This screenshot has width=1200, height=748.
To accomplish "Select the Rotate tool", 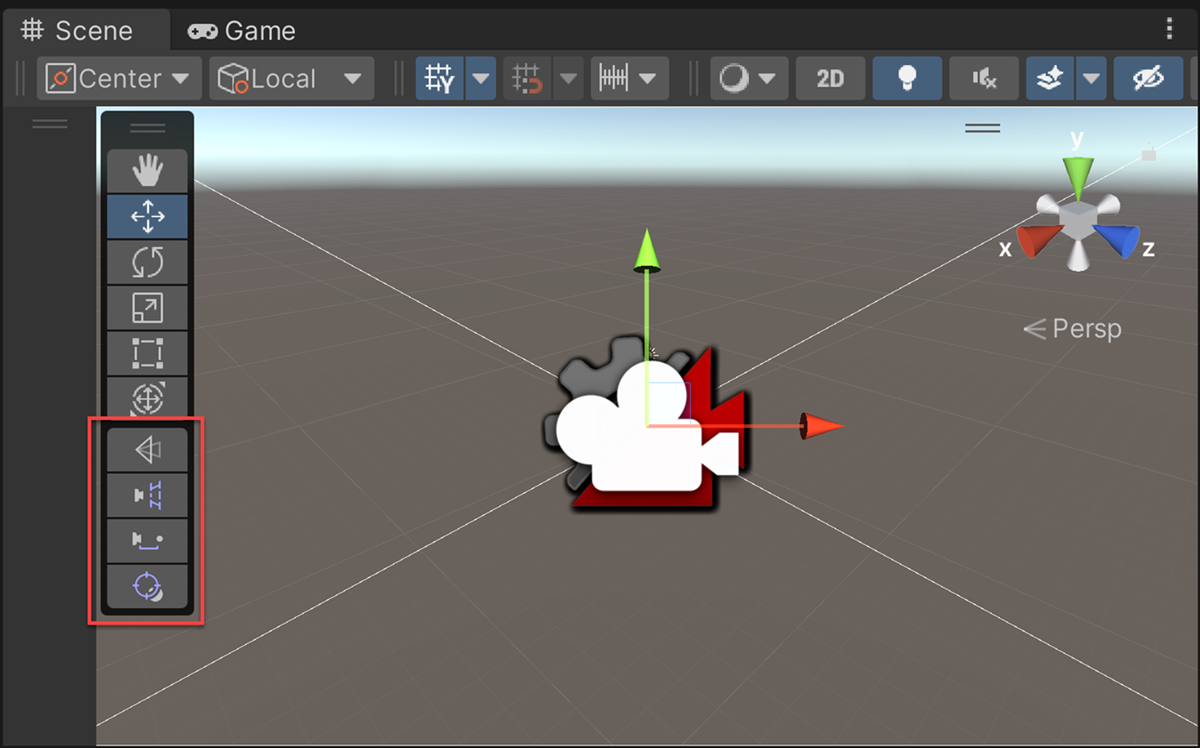I will [148, 262].
